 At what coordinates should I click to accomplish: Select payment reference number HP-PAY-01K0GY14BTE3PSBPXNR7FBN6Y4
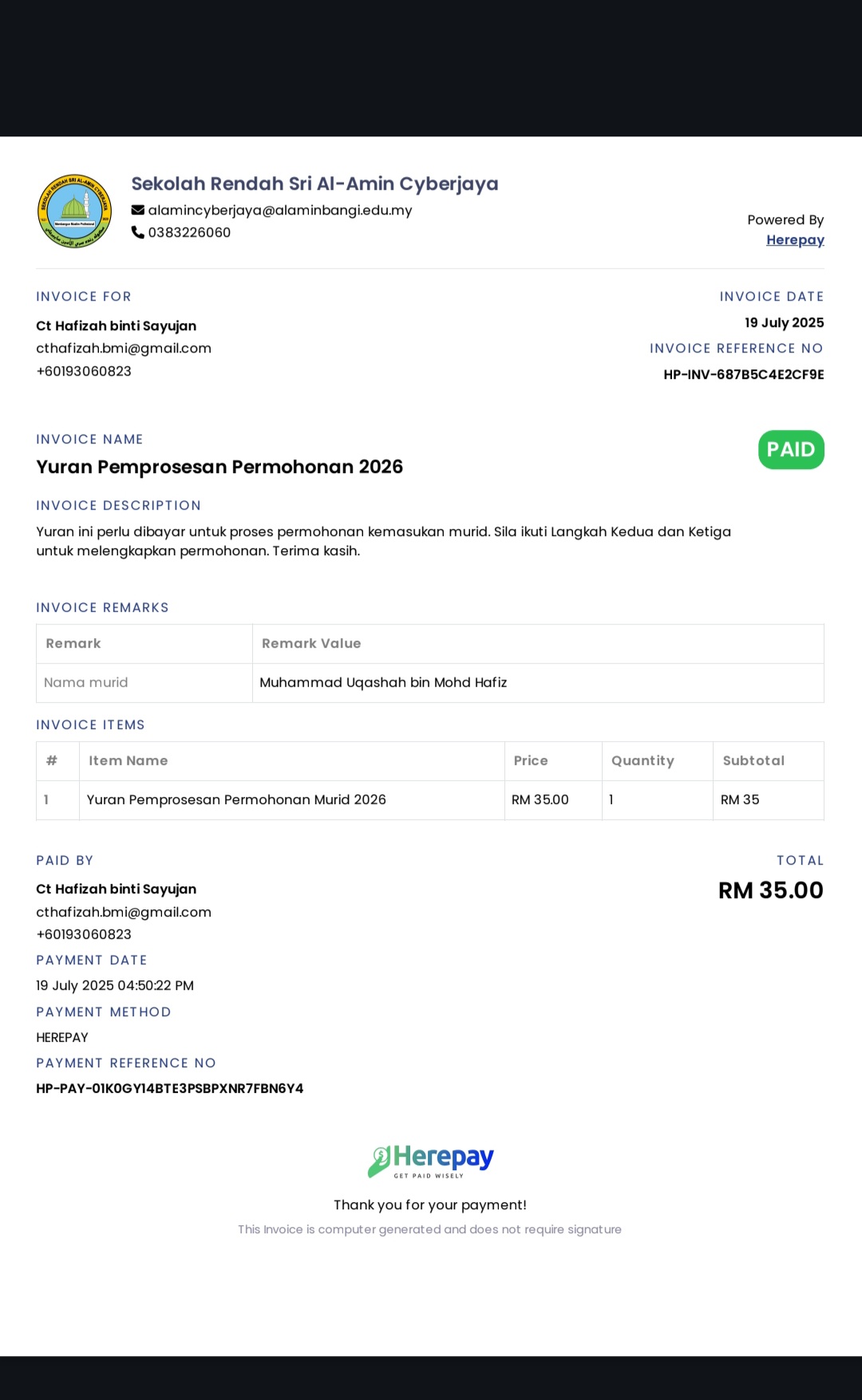click(x=170, y=1089)
